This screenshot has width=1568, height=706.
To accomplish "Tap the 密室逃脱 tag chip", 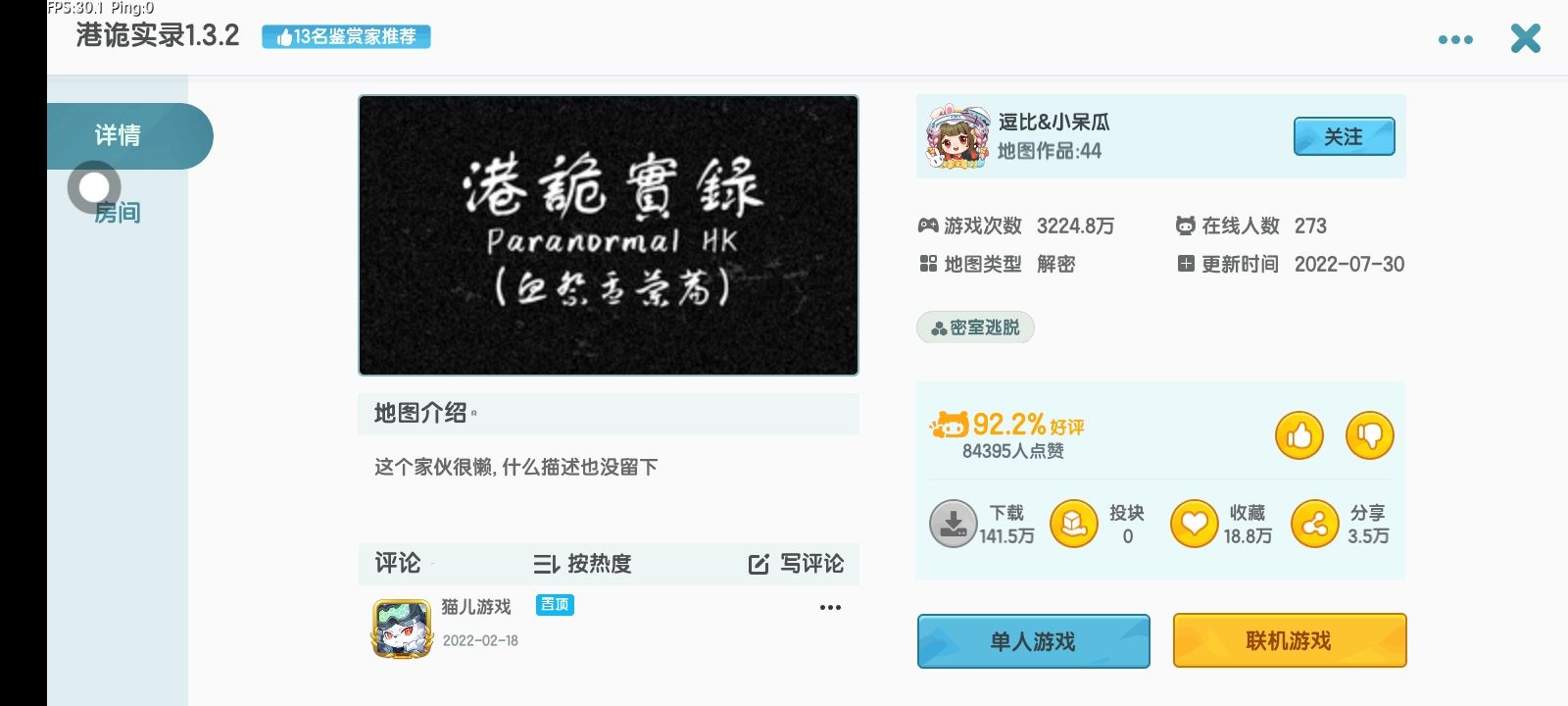I will coord(975,328).
